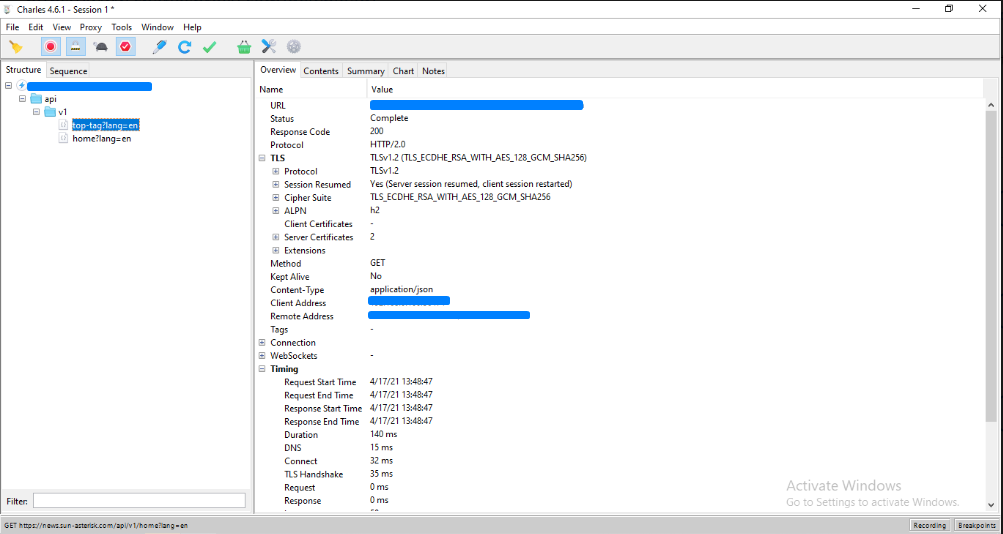Switch to the Summary tab

pos(366,71)
